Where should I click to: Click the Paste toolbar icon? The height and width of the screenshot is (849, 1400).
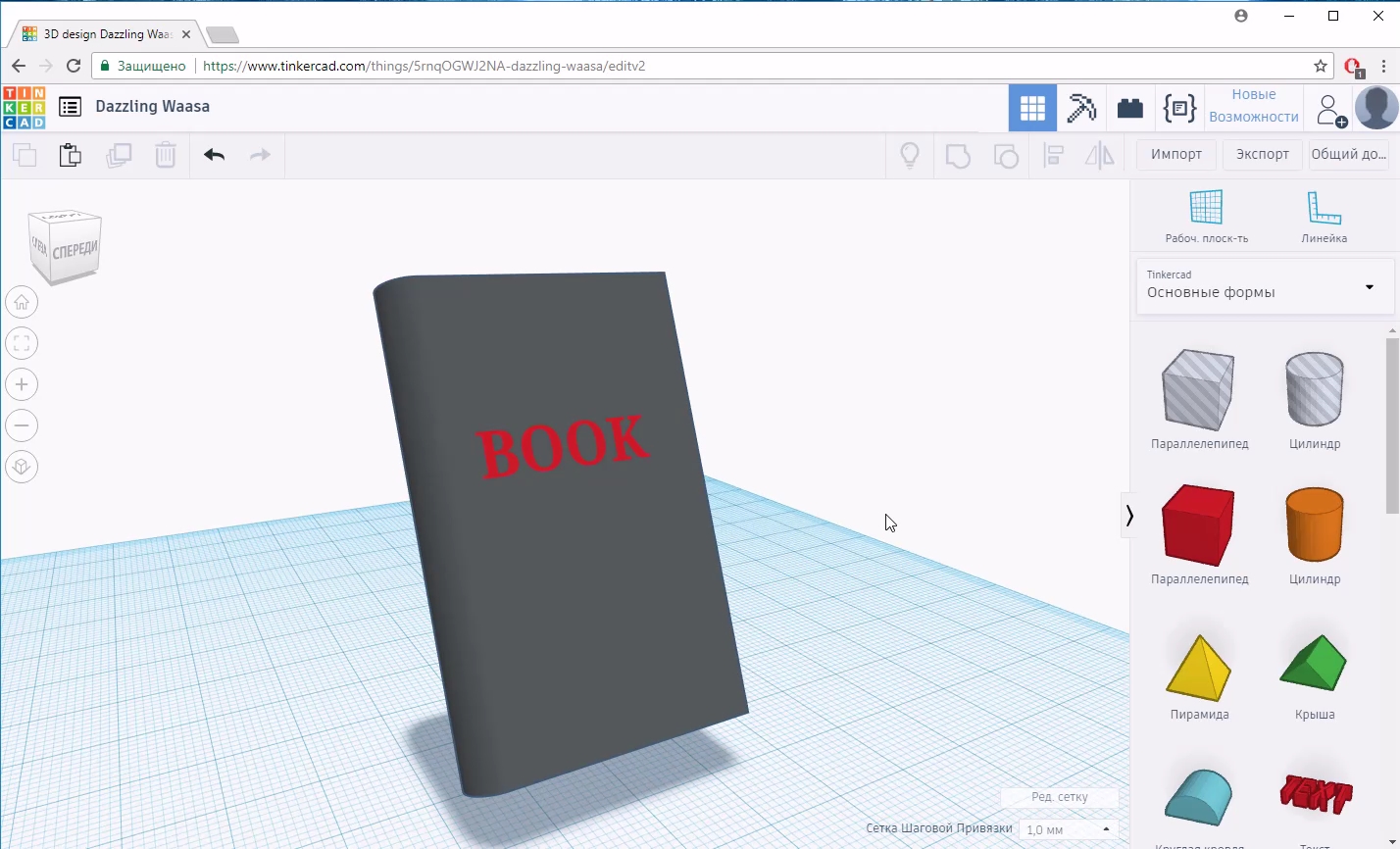71,155
